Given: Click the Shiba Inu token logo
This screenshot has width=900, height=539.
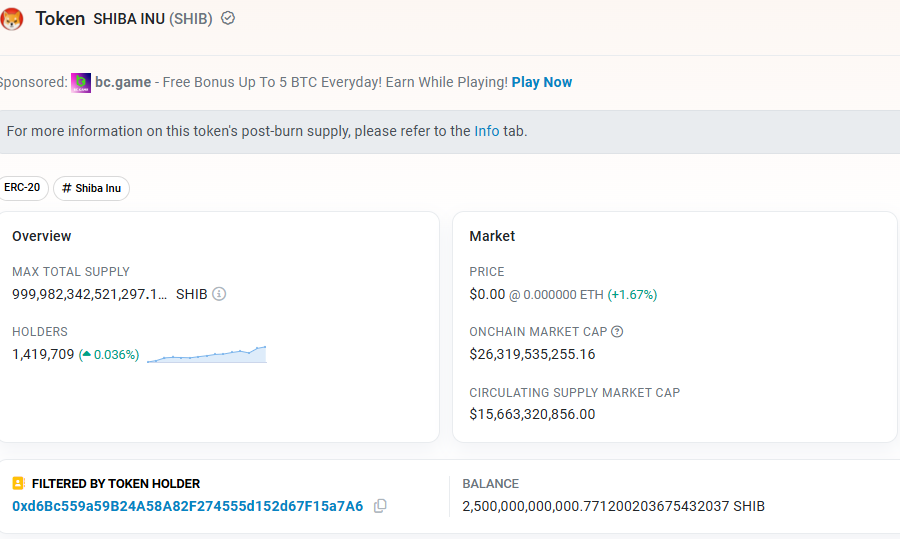Looking at the screenshot, I should coord(11,18).
